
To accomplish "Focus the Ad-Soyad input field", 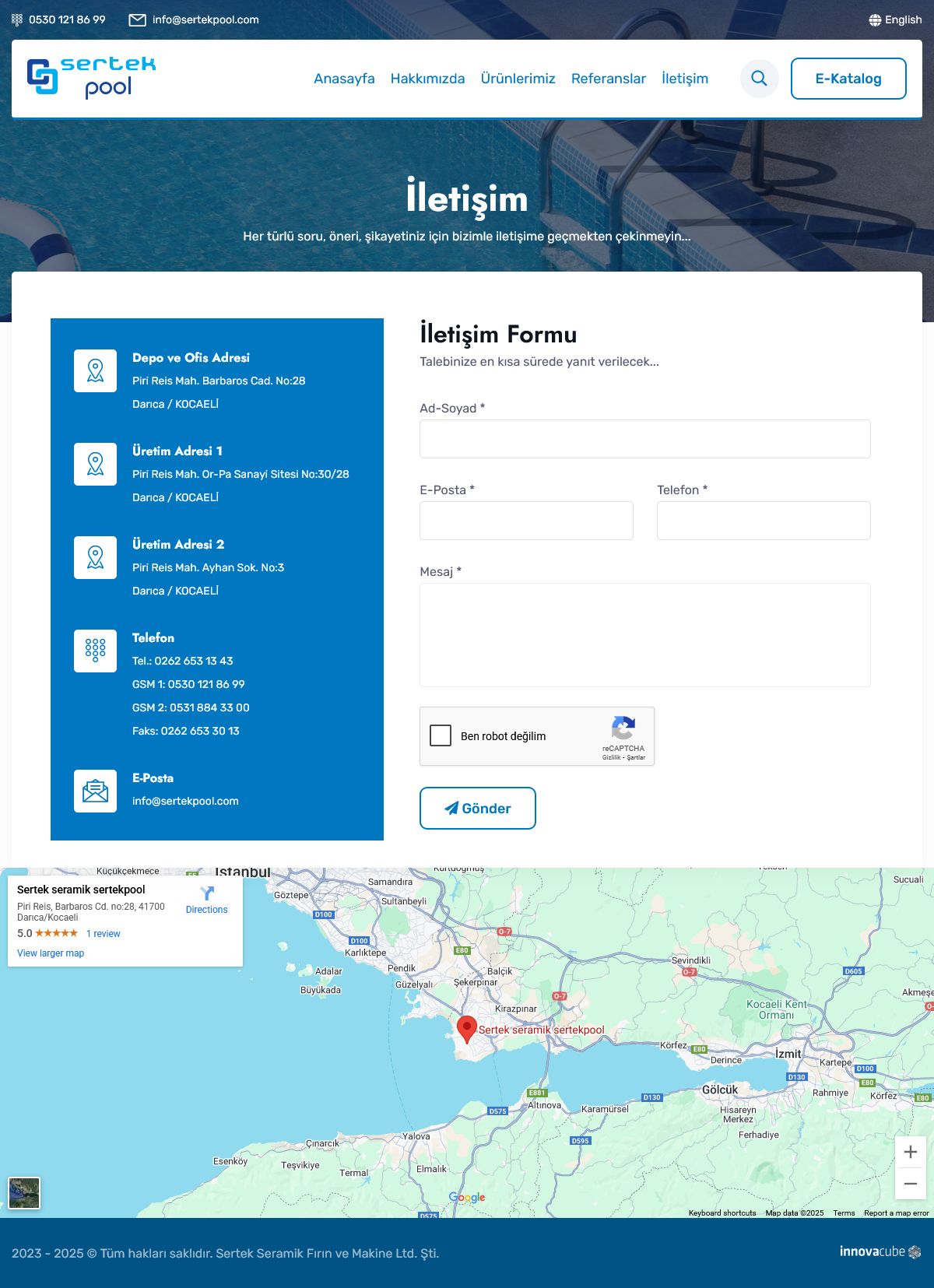I will pos(645,439).
